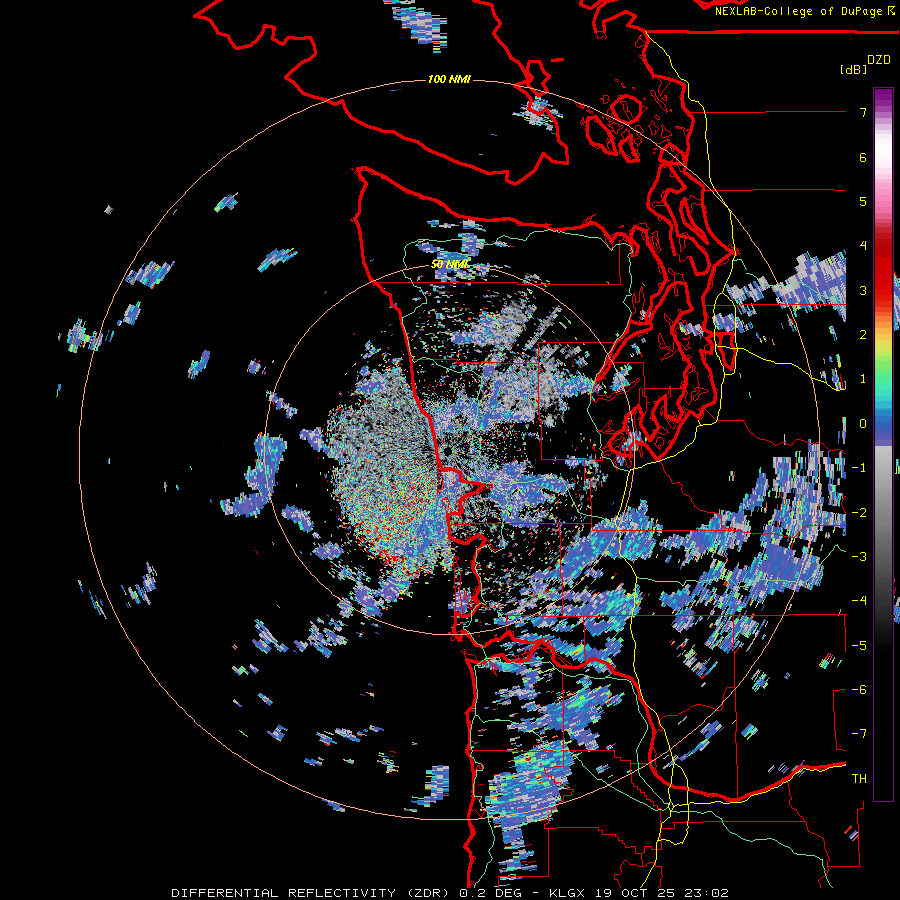
Task: Click the 4 value on color scale
Action: pos(863,246)
